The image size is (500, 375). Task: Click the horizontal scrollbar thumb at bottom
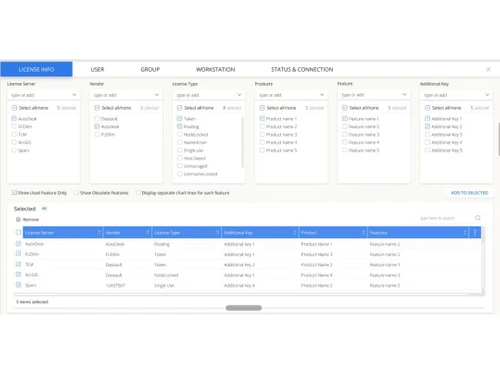[x=244, y=308]
